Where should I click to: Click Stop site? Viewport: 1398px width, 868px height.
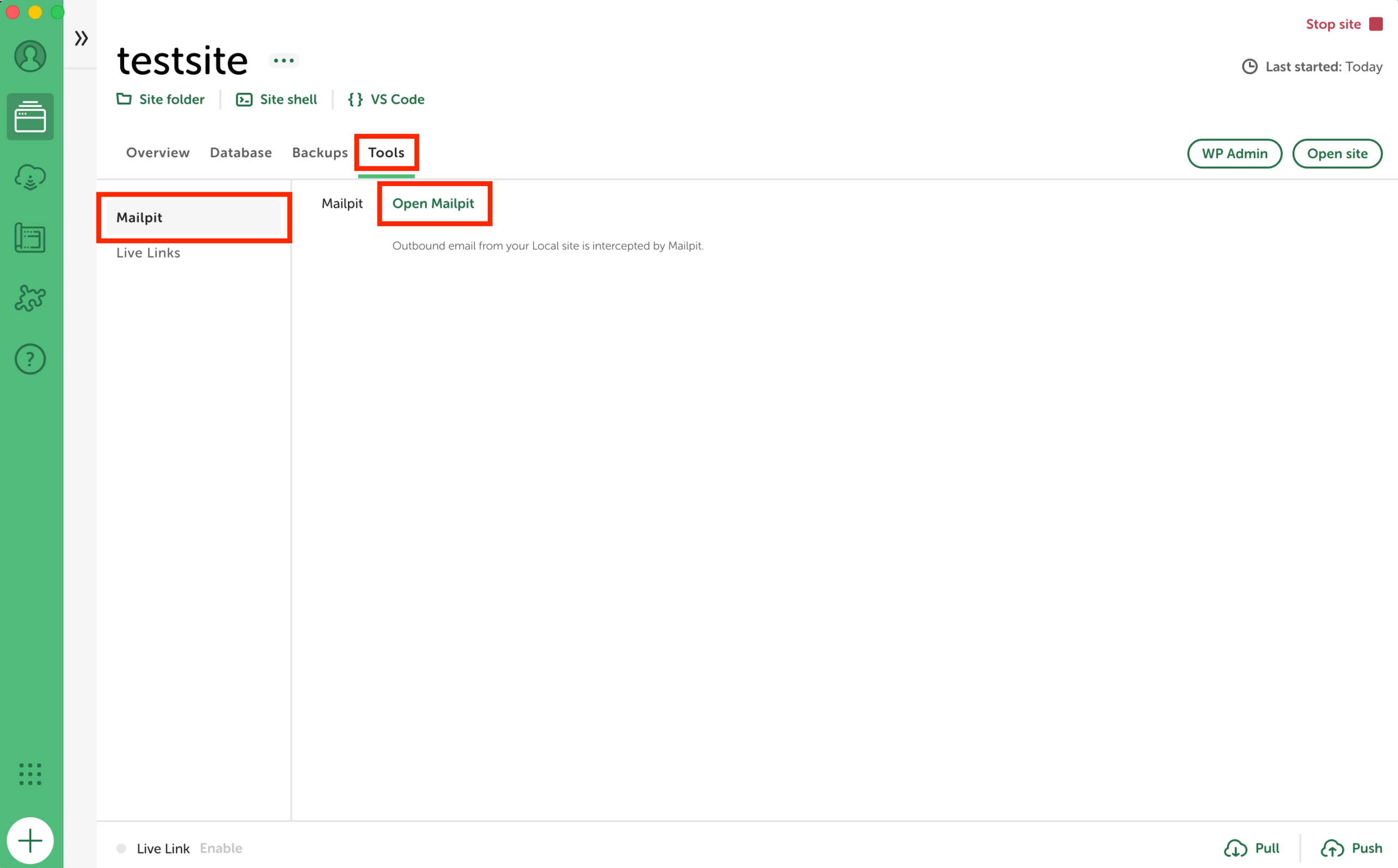[x=1333, y=24]
